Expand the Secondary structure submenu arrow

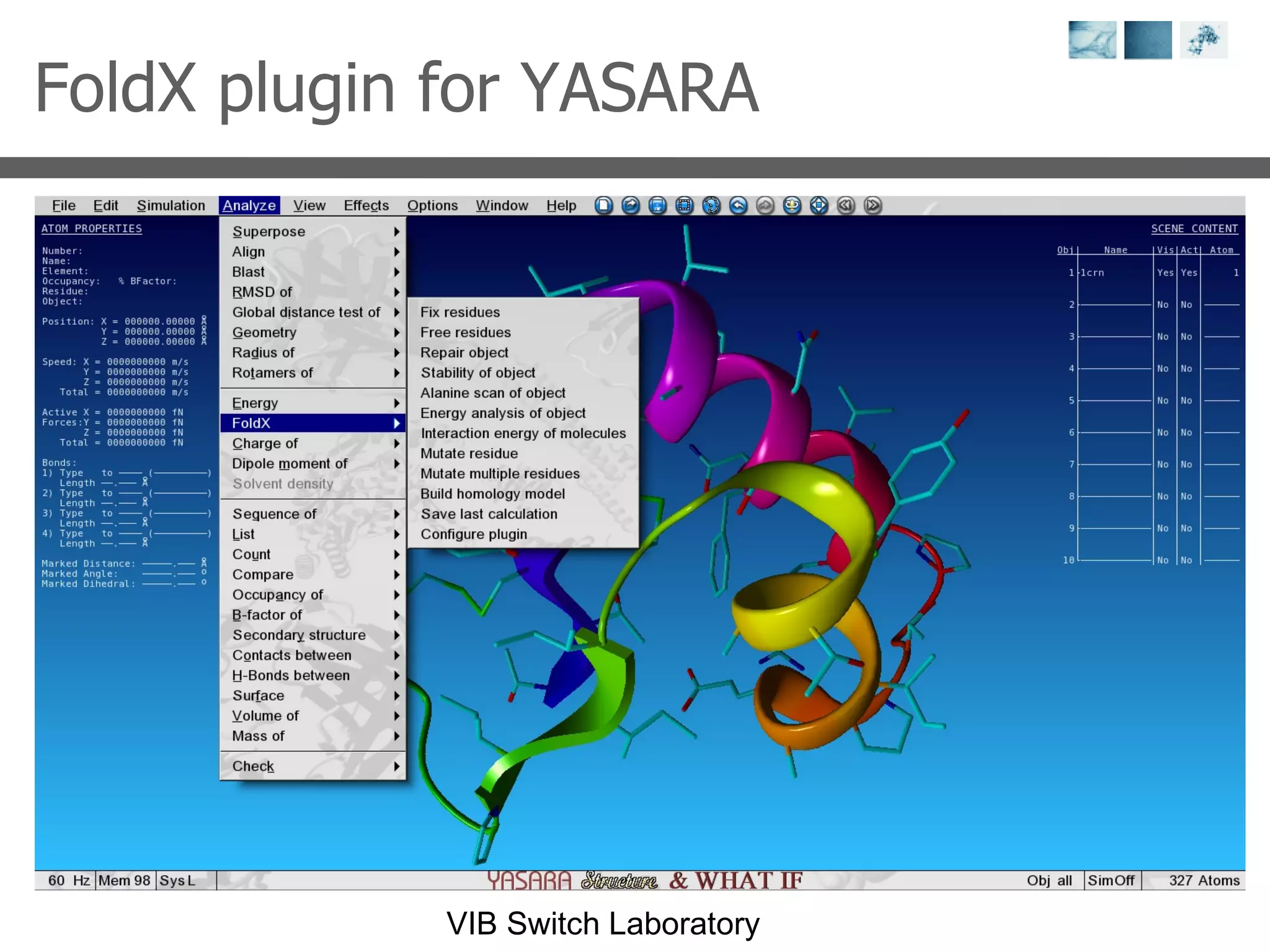[x=397, y=635]
